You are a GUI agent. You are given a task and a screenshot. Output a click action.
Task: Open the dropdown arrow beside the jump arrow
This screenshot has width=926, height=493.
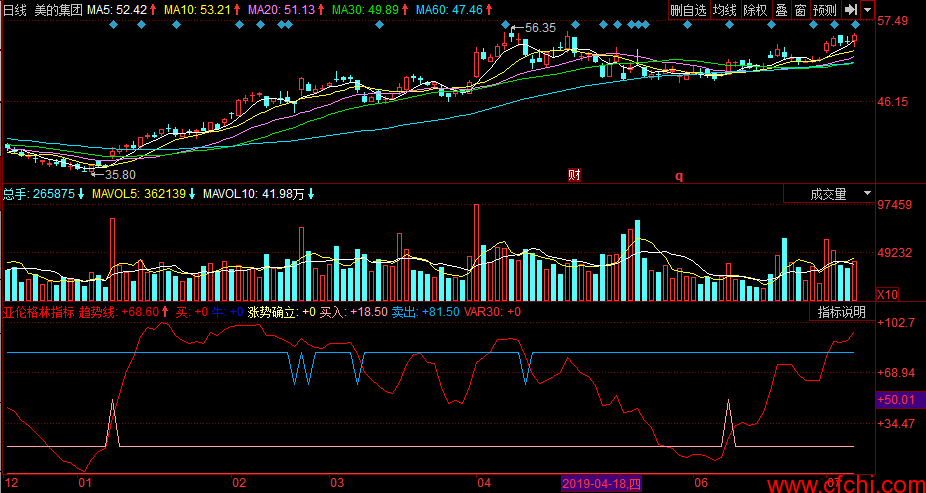point(868,9)
